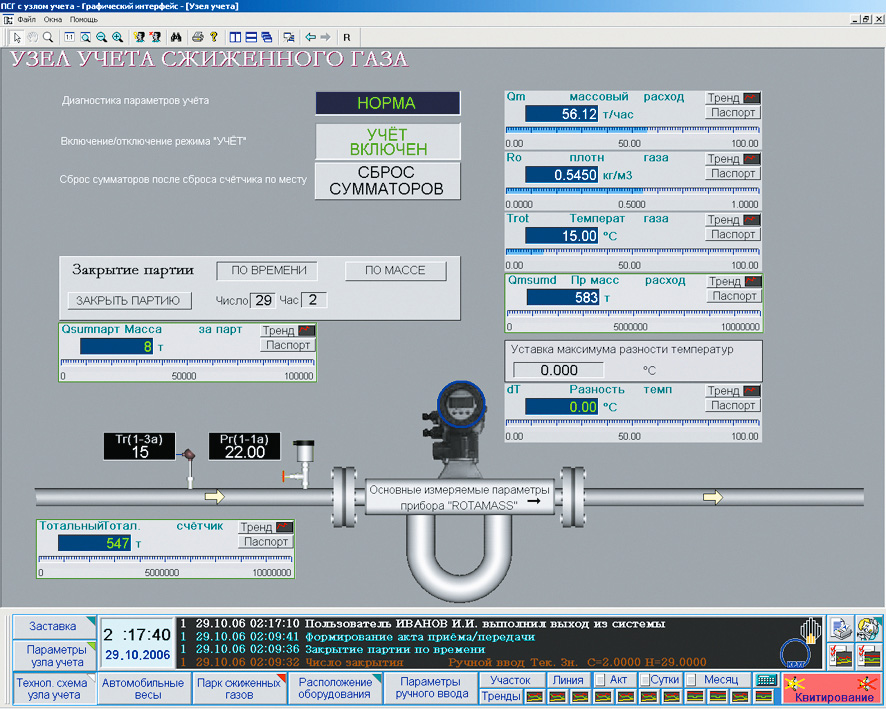Select batch closing ПО ВРЕМЕНИ
Viewport: 886px width, 709px height.
click(267, 271)
